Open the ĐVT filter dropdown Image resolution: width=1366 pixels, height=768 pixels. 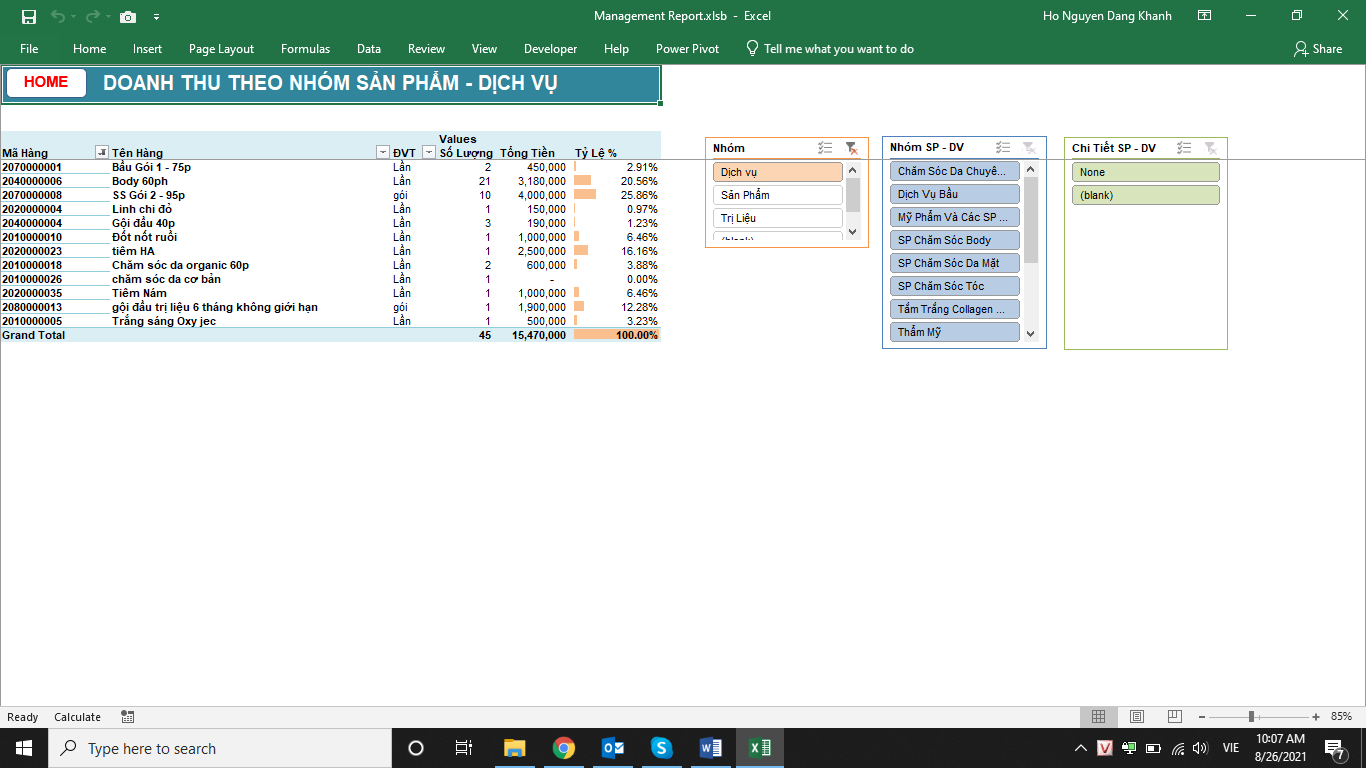point(429,152)
